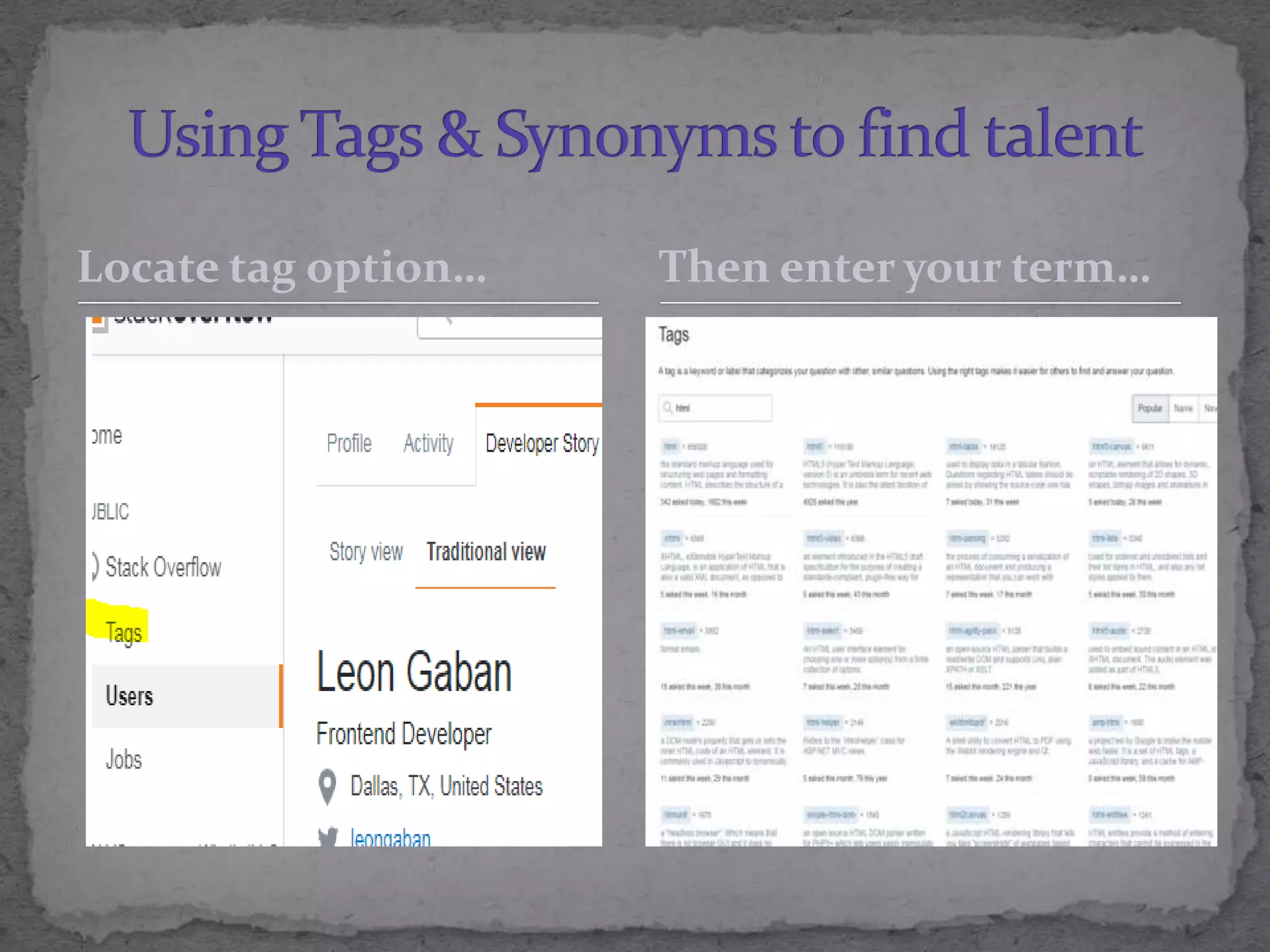Open the html-entities tag
The height and width of the screenshot is (952, 1270).
click(1110, 814)
